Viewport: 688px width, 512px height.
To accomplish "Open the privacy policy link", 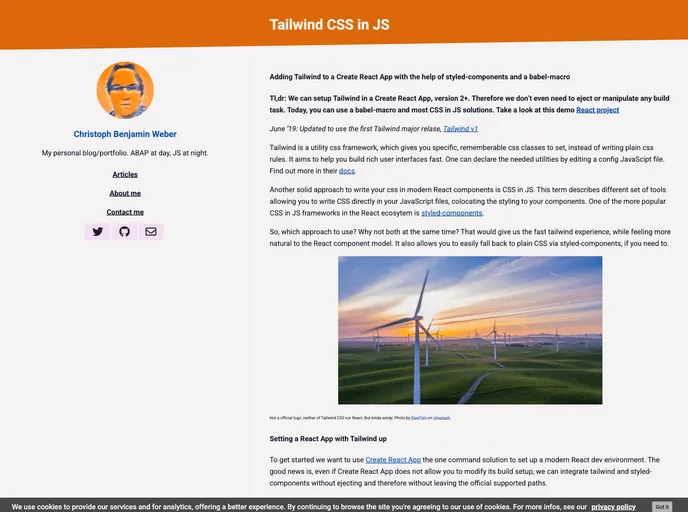I will click(x=613, y=507).
